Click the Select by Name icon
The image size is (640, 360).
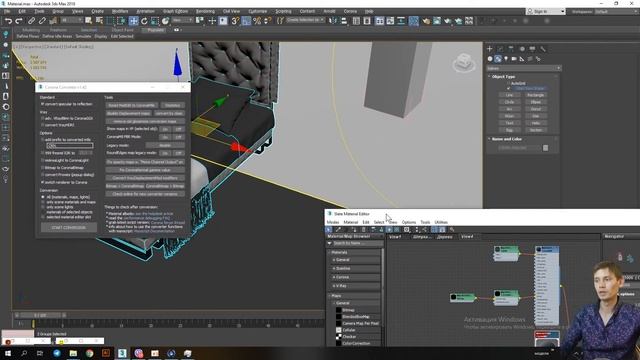click(x=99, y=20)
